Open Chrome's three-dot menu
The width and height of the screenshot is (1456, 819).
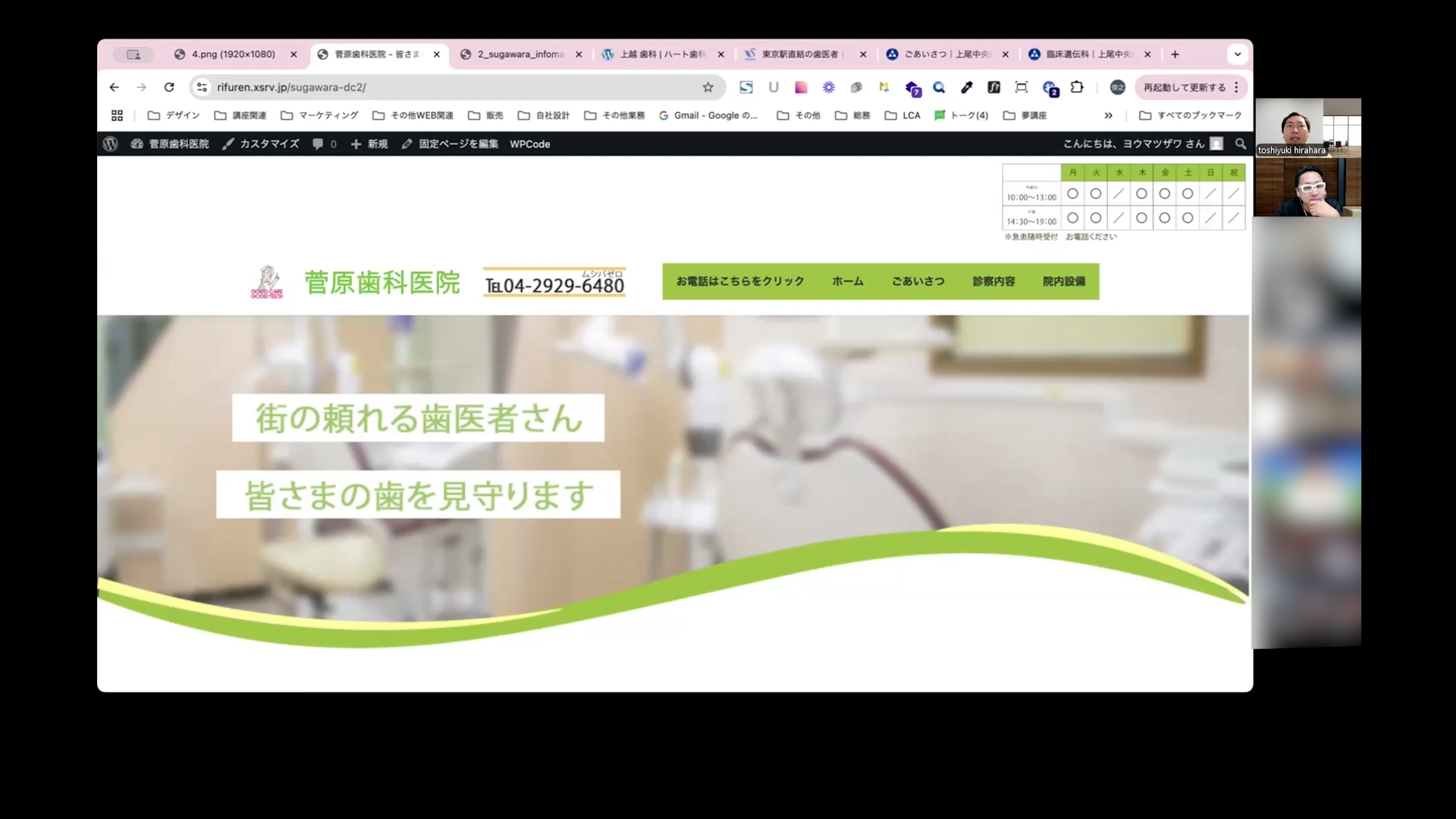pos(1237,87)
